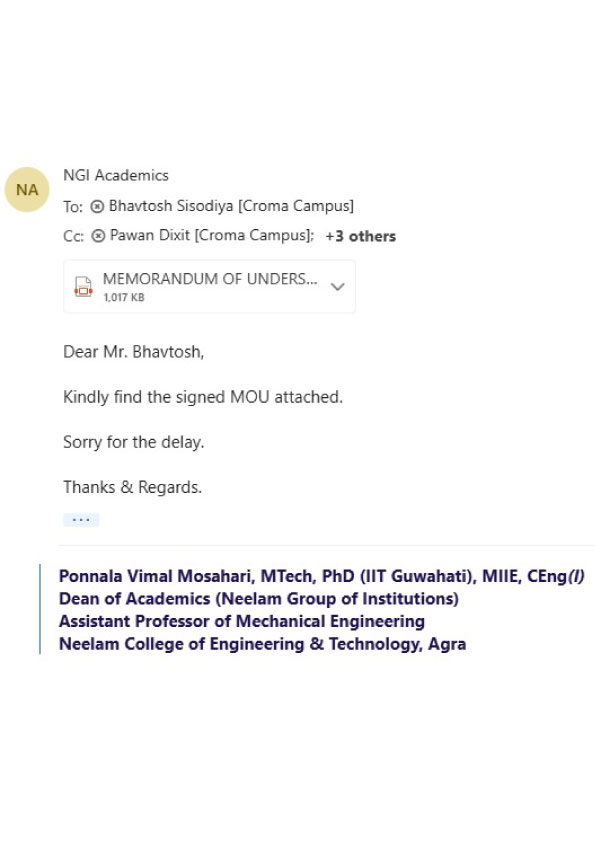Screen dimensions: 595x842
Task: Click the status icon beside Pawan Dixit
Action: [x=98, y=236]
